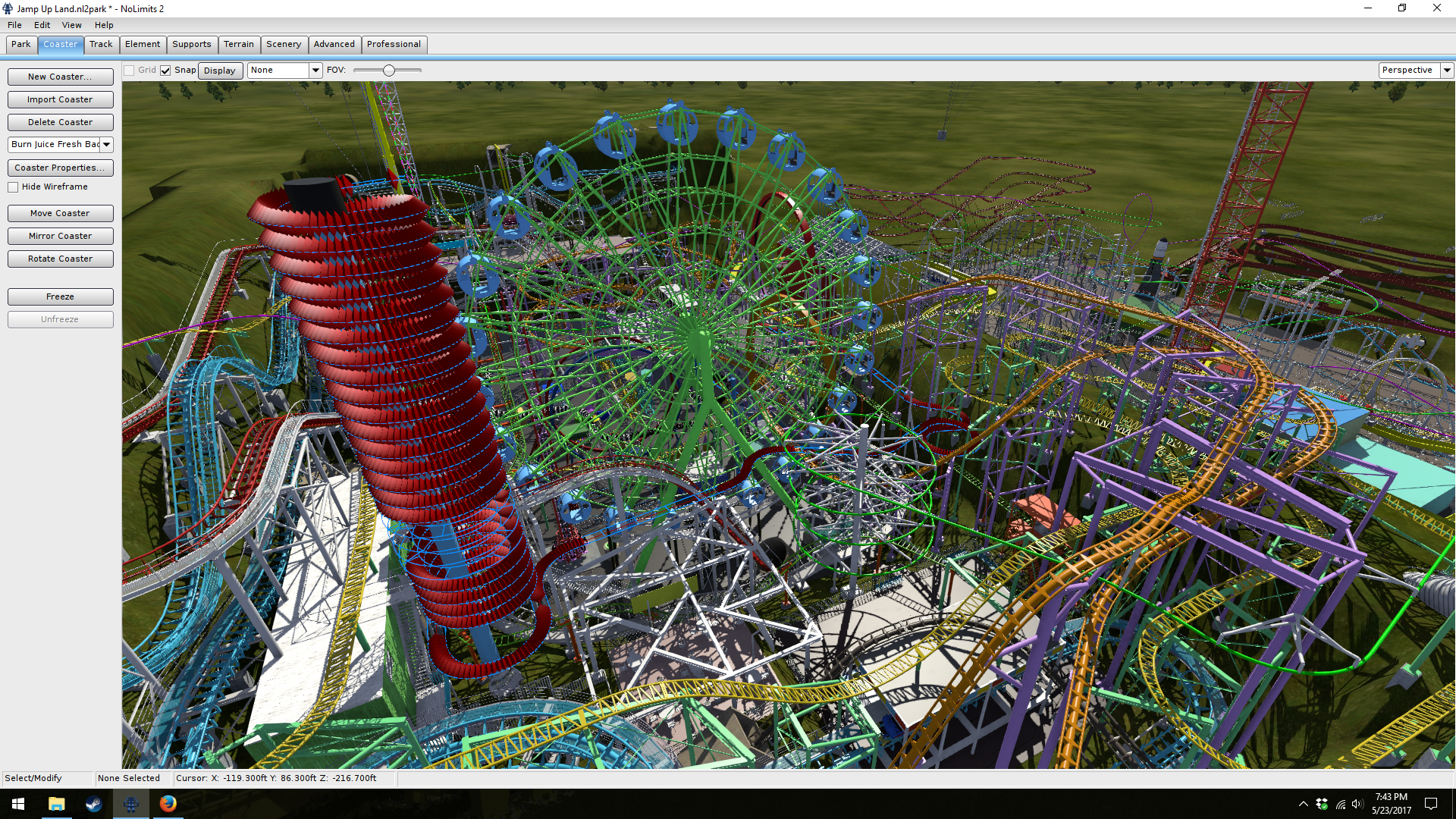
Task: Switch to the Terrain tab
Action: point(239,45)
